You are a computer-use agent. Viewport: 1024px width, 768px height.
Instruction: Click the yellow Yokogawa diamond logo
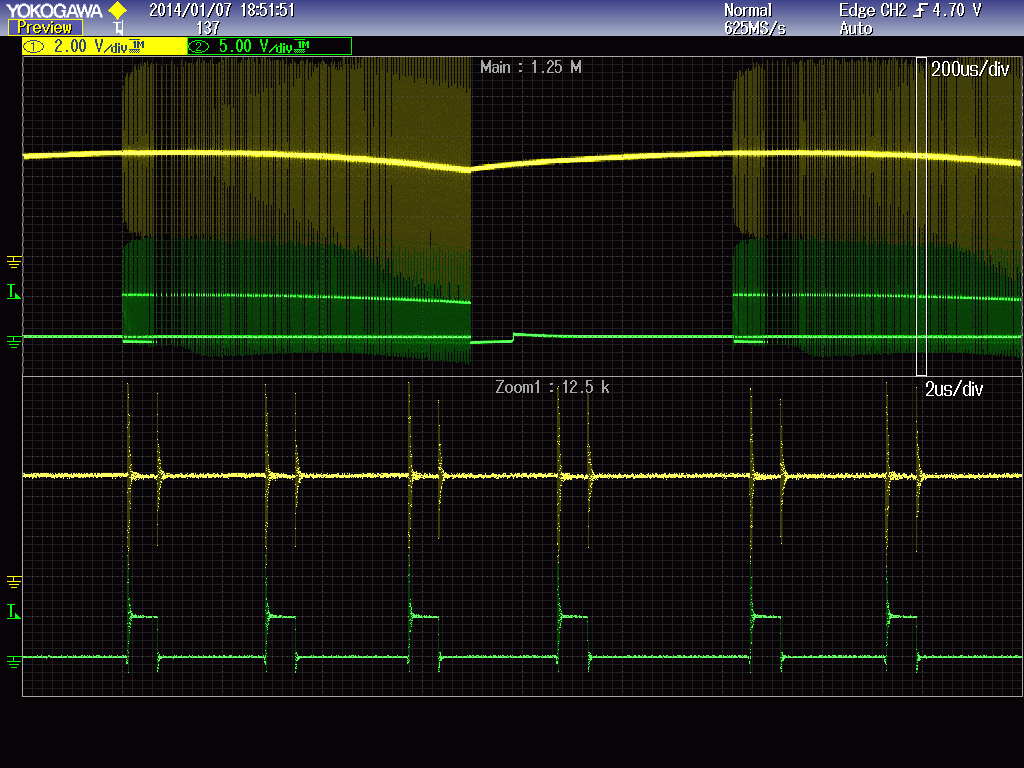tap(118, 10)
